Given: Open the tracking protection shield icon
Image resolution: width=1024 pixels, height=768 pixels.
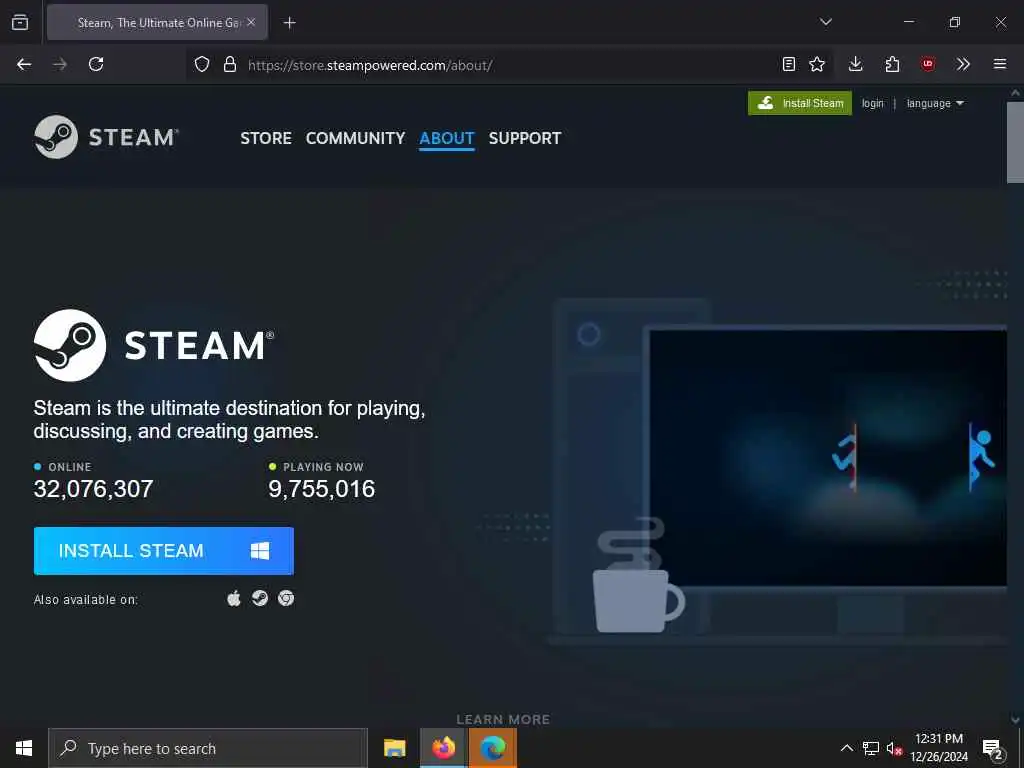Looking at the screenshot, I should 202,64.
